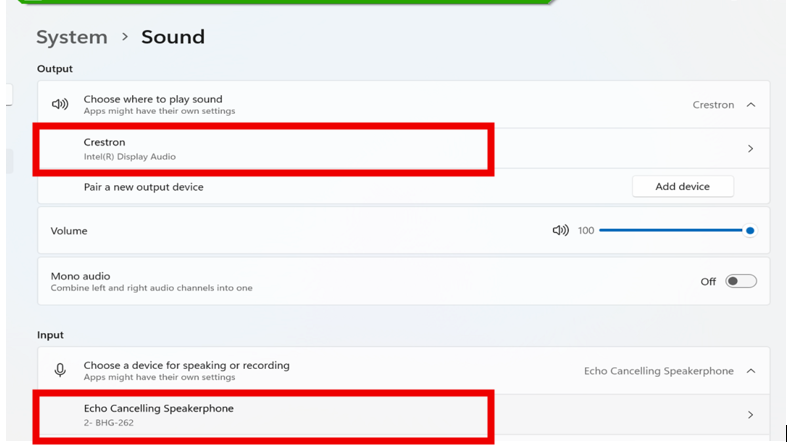Click the Add device button

pos(682,187)
